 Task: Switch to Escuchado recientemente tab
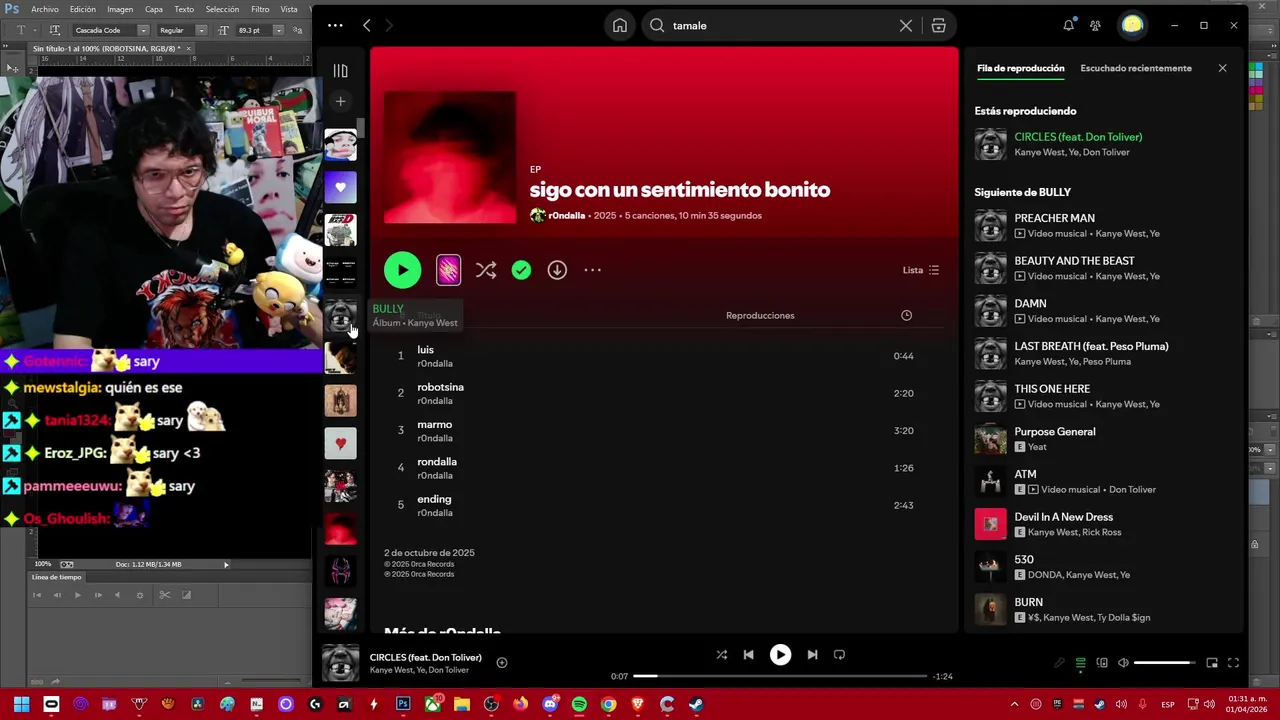(x=1136, y=68)
